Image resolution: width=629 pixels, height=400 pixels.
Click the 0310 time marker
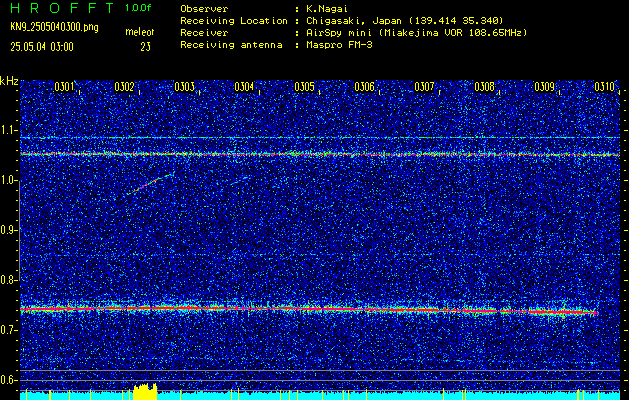coord(605,87)
